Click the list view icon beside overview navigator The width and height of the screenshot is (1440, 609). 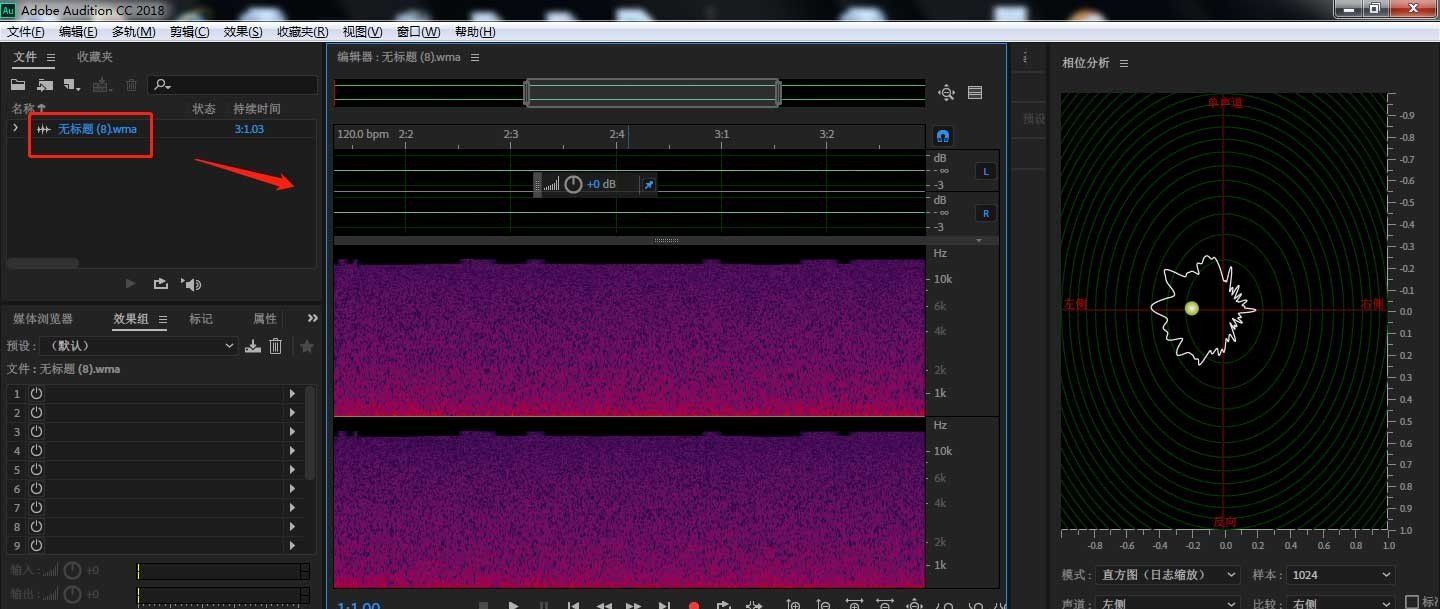point(975,93)
